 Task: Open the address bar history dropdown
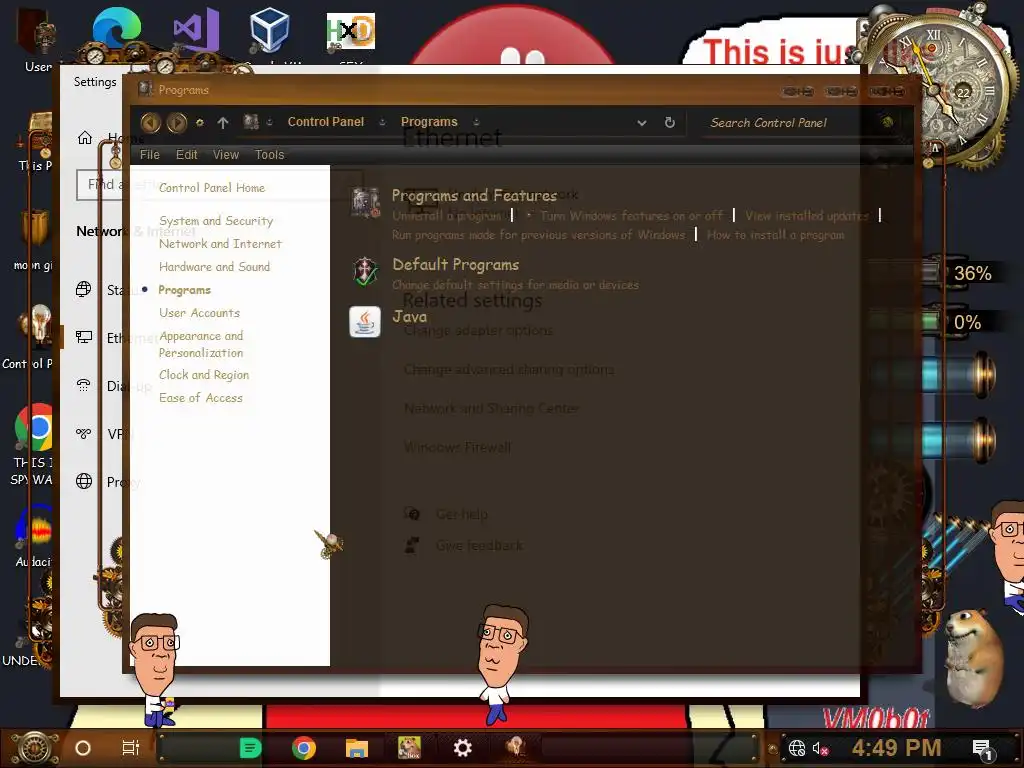[642, 122]
